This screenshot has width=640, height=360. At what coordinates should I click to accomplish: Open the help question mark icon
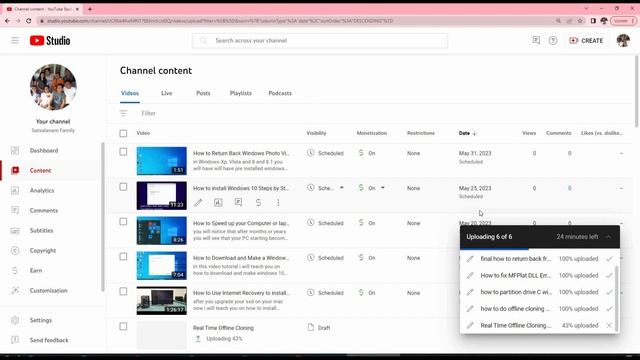(553, 40)
